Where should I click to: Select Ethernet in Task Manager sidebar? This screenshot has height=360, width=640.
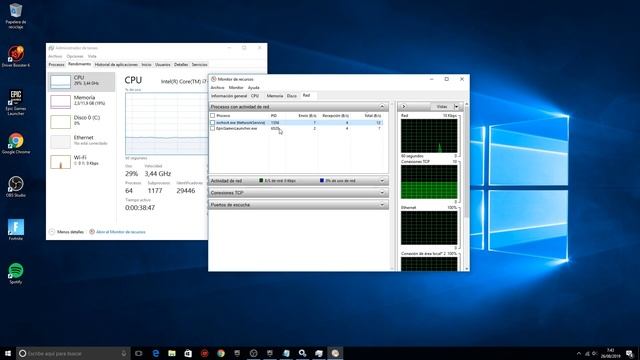pos(82,141)
